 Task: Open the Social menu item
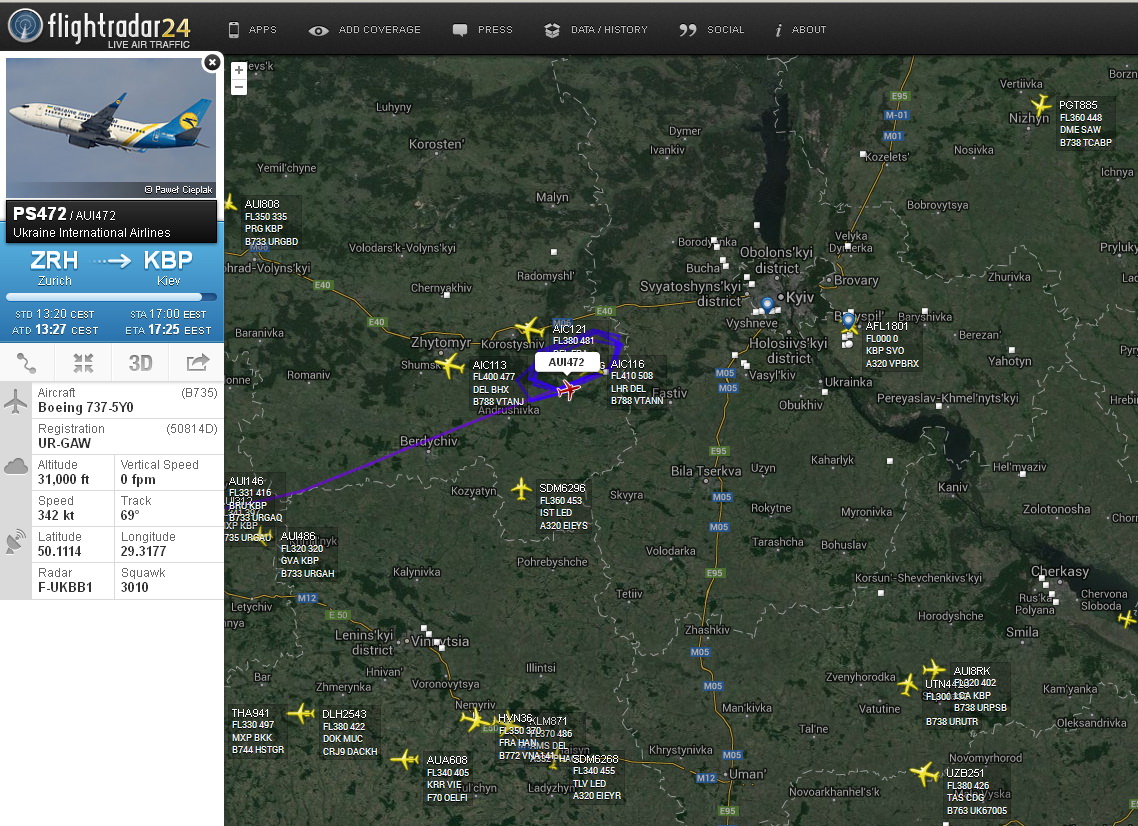(x=712, y=30)
